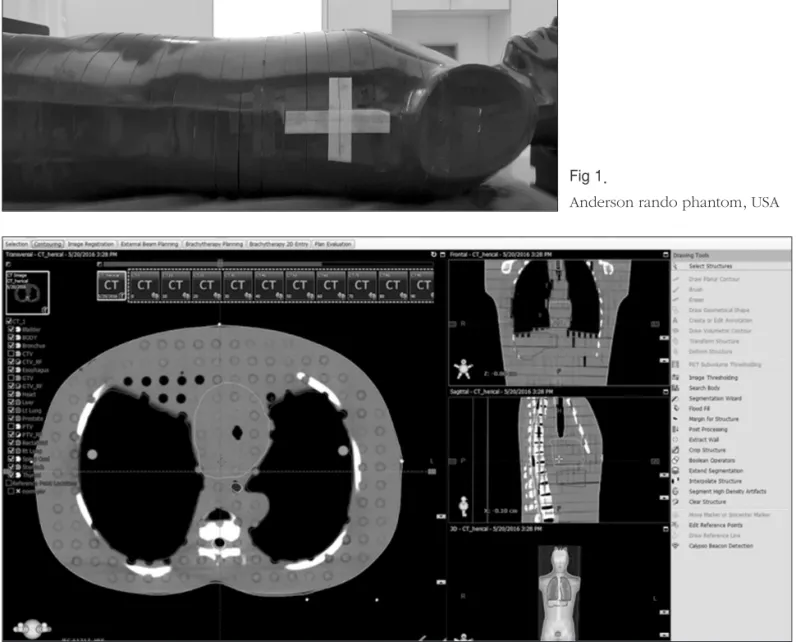Click the Eraser tool icon
796x642 pixels.
tap(676, 300)
